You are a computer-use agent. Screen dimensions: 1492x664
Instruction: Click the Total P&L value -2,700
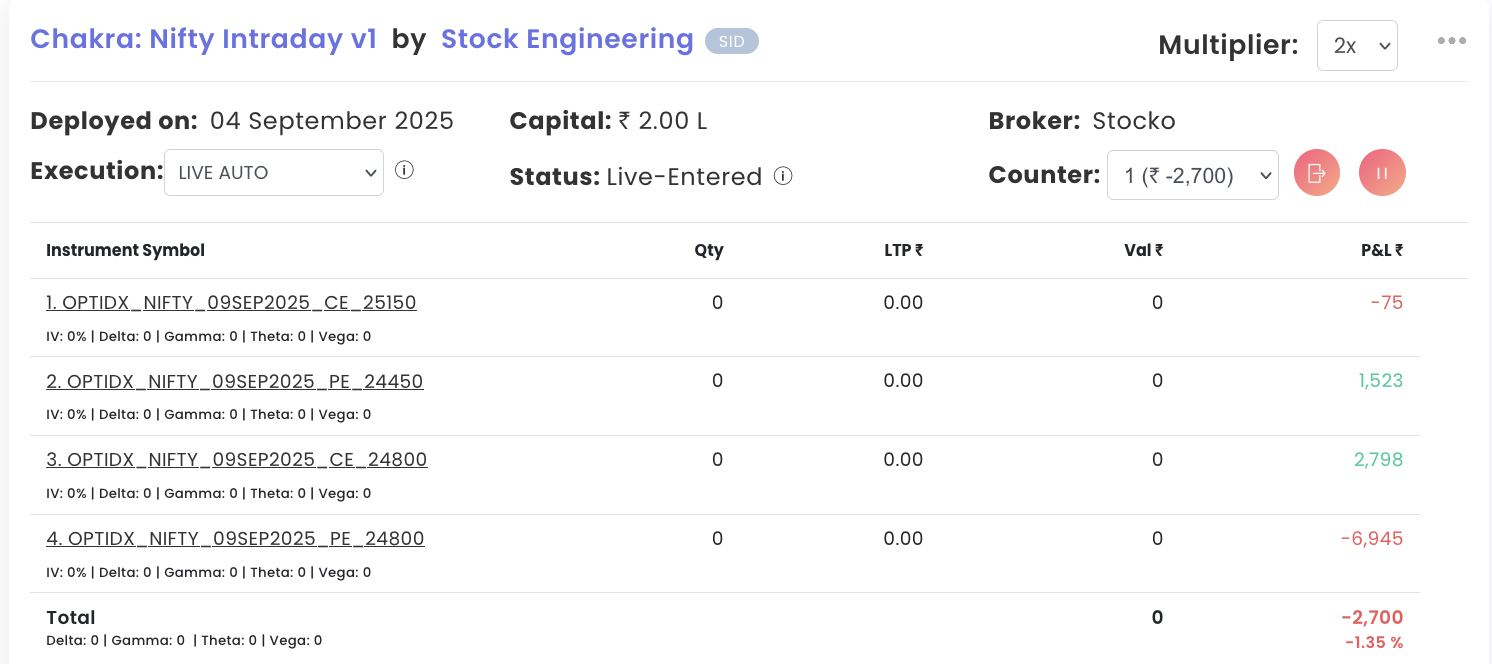click(x=1372, y=617)
